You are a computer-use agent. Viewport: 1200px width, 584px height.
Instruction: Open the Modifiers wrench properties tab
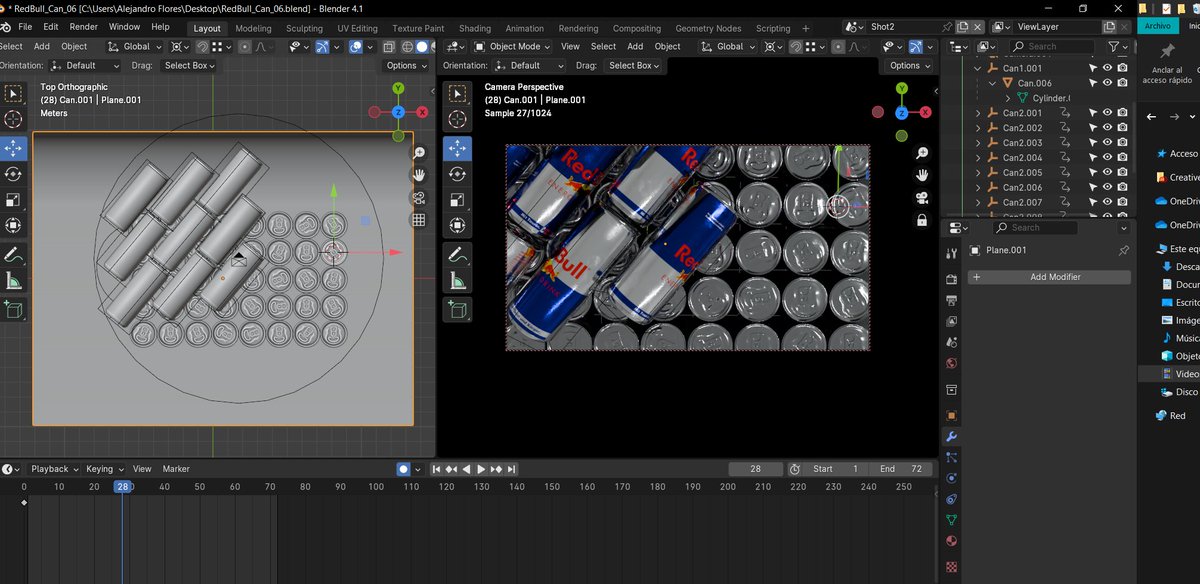(951, 436)
